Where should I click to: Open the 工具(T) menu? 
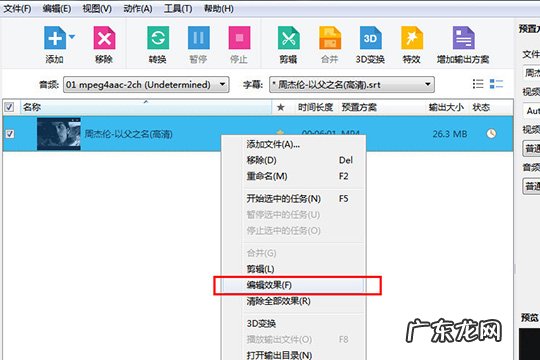[178, 8]
